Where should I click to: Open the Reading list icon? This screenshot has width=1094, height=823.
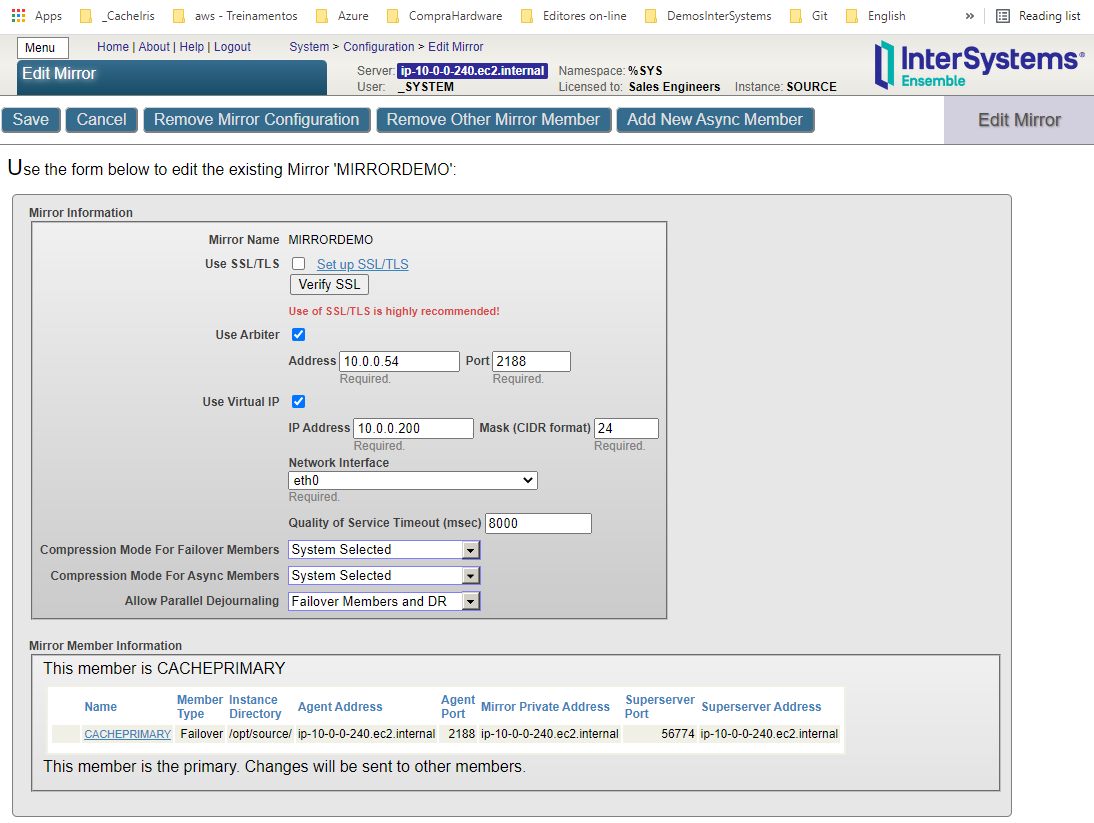[1003, 16]
